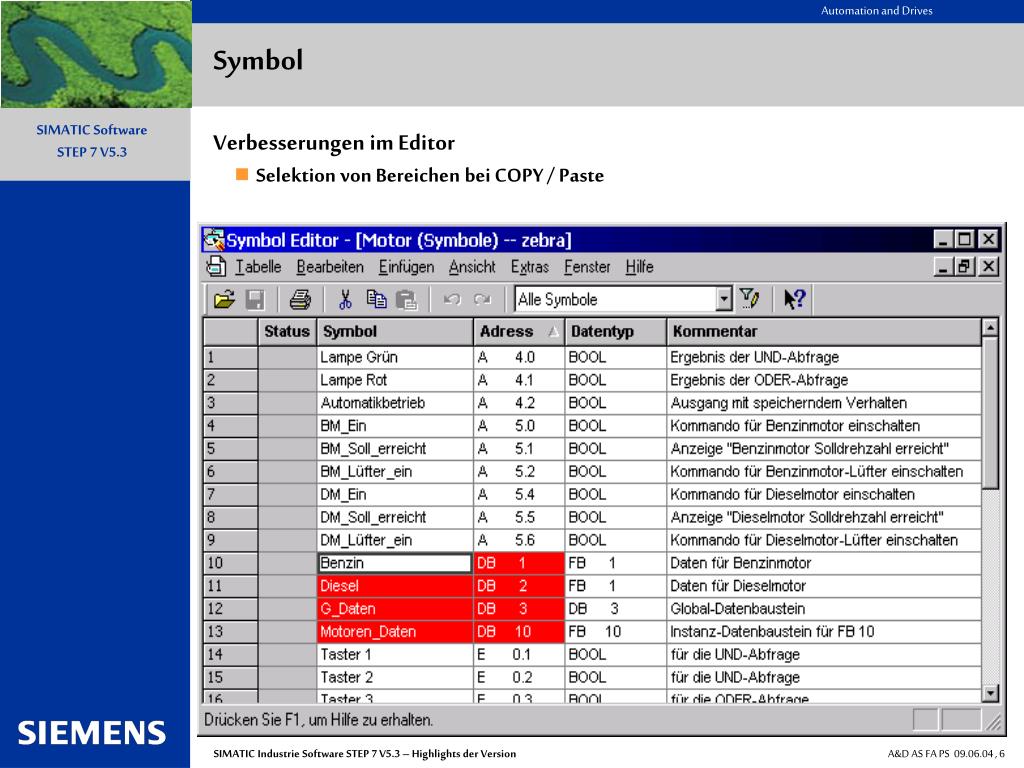Click the scrollbar down arrow
This screenshot has width=1024, height=768.
pyautogui.click(x=990, y=693)
